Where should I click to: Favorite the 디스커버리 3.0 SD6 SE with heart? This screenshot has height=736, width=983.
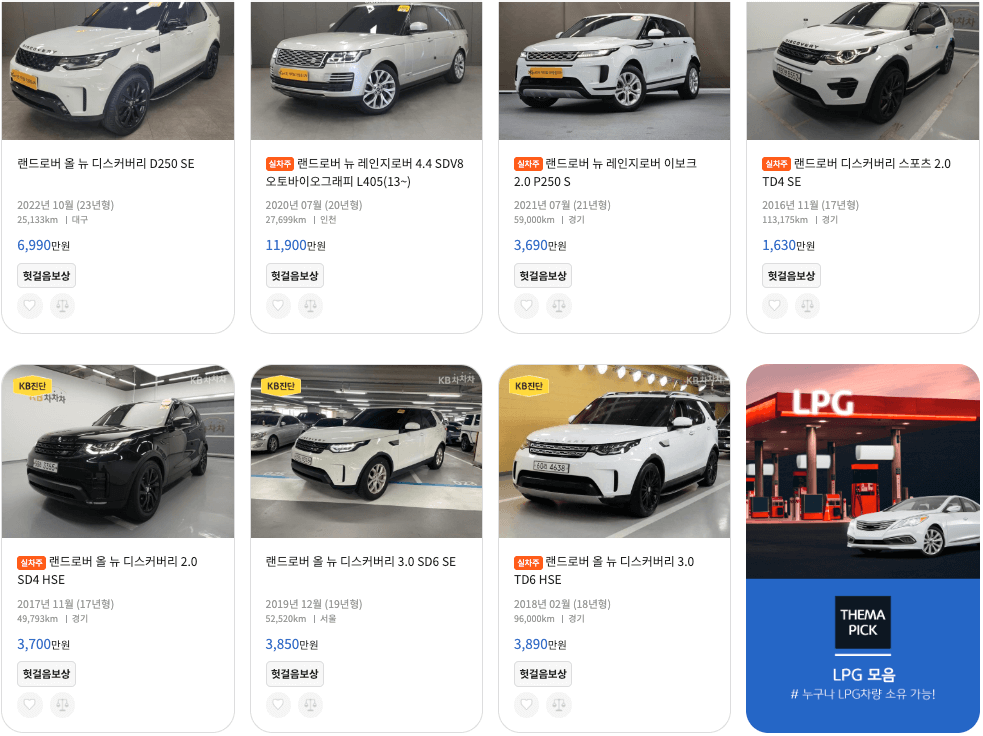[x=278, y=705]
